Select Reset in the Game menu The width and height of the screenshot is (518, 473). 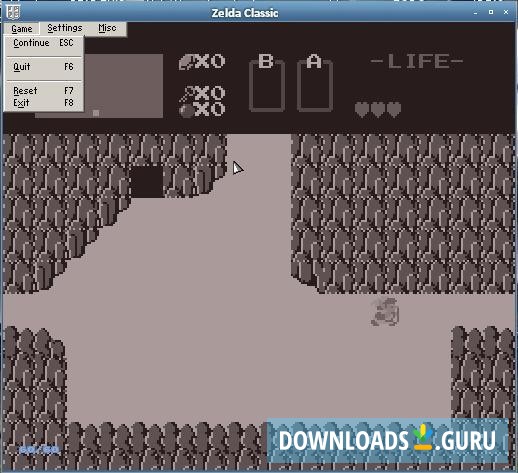[43, 91]
